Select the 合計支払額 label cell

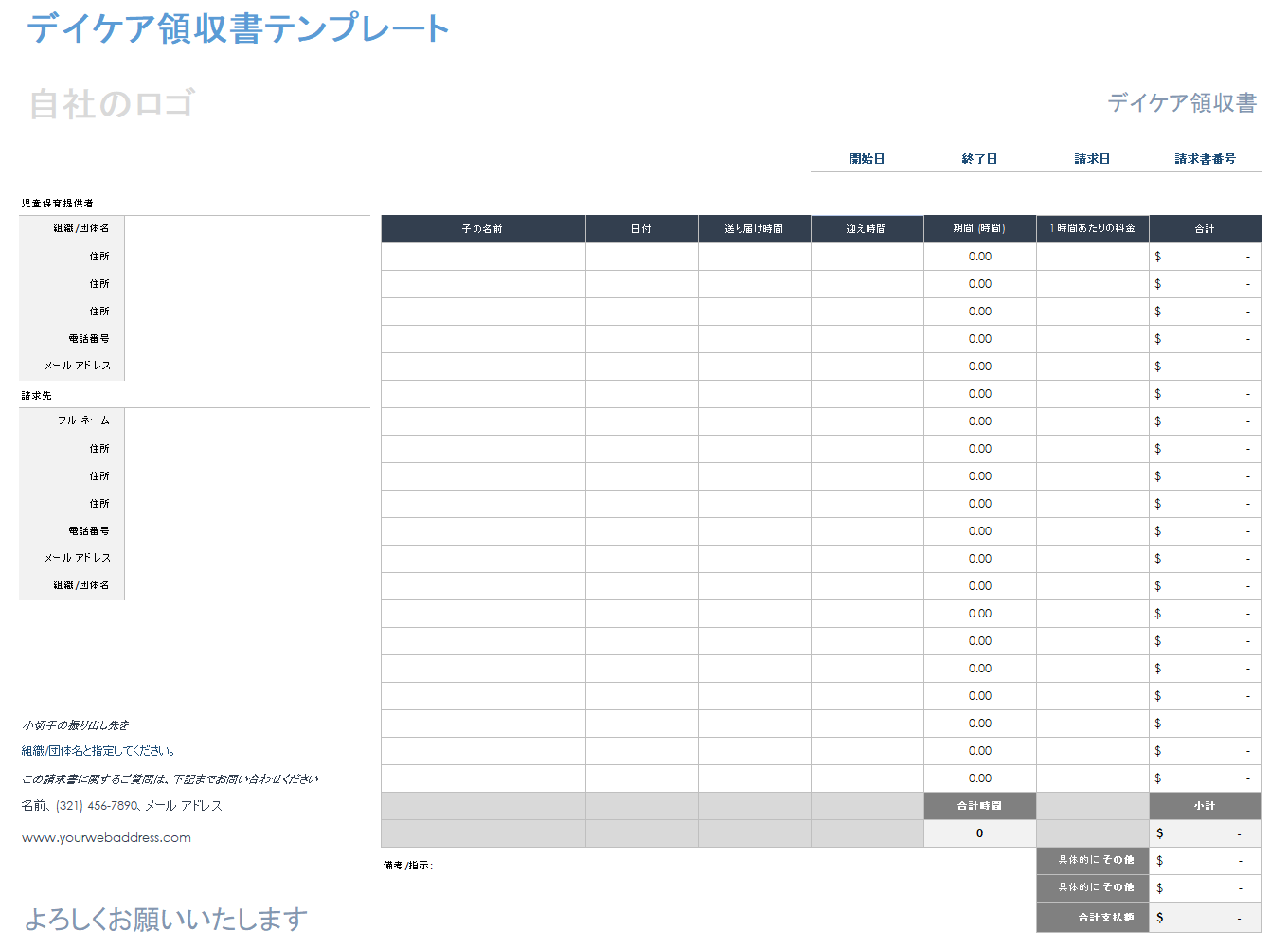tap(1093, 918)
